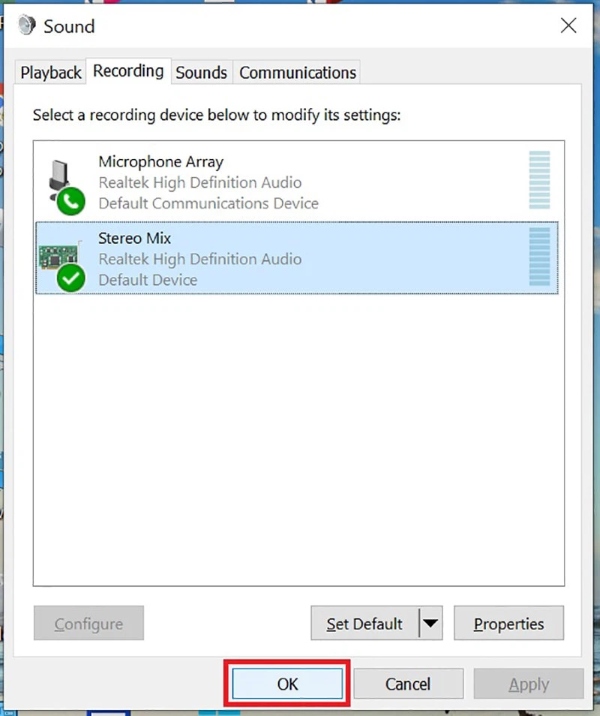Click empty space in the recording device list
The height and width of the screenshot is (716, 600).
298,440
